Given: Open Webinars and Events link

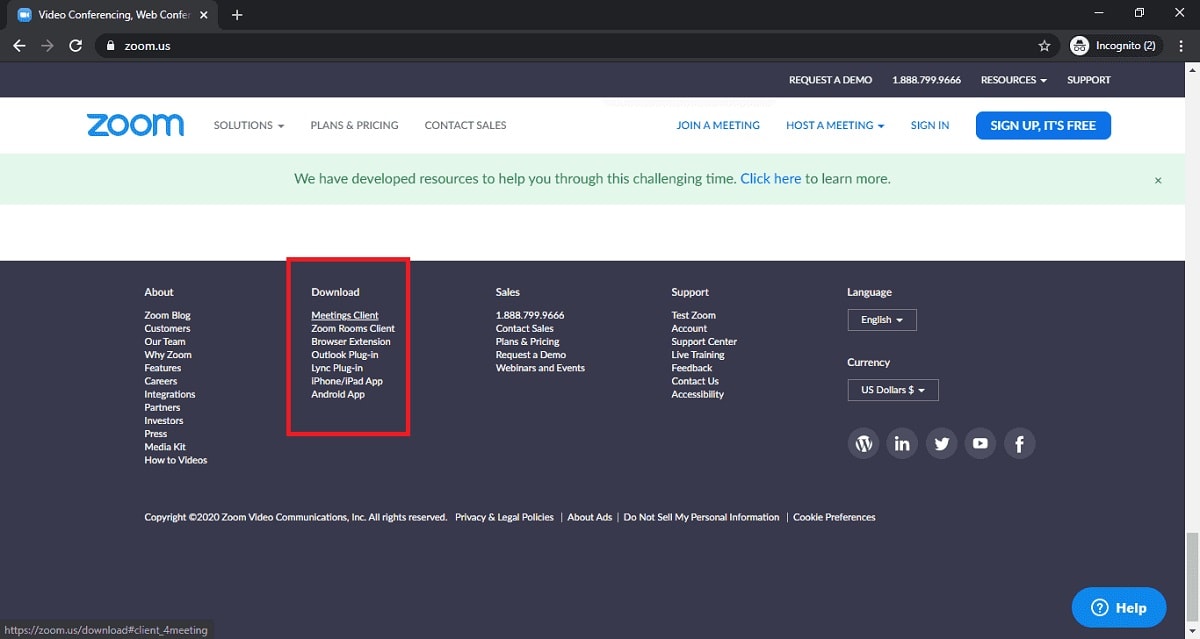Looking at the screenshot, I should pos(540,368).
